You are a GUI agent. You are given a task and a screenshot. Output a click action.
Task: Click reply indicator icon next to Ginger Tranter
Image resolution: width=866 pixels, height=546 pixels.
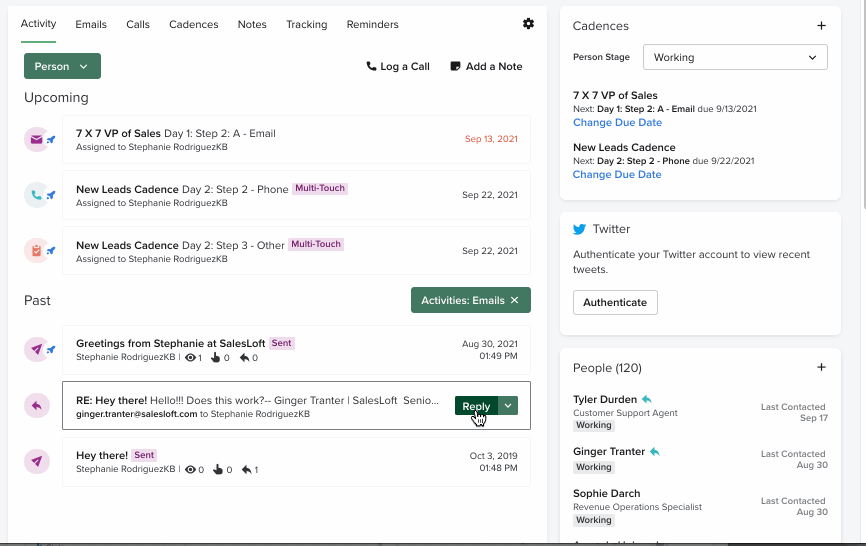(654, 452)
